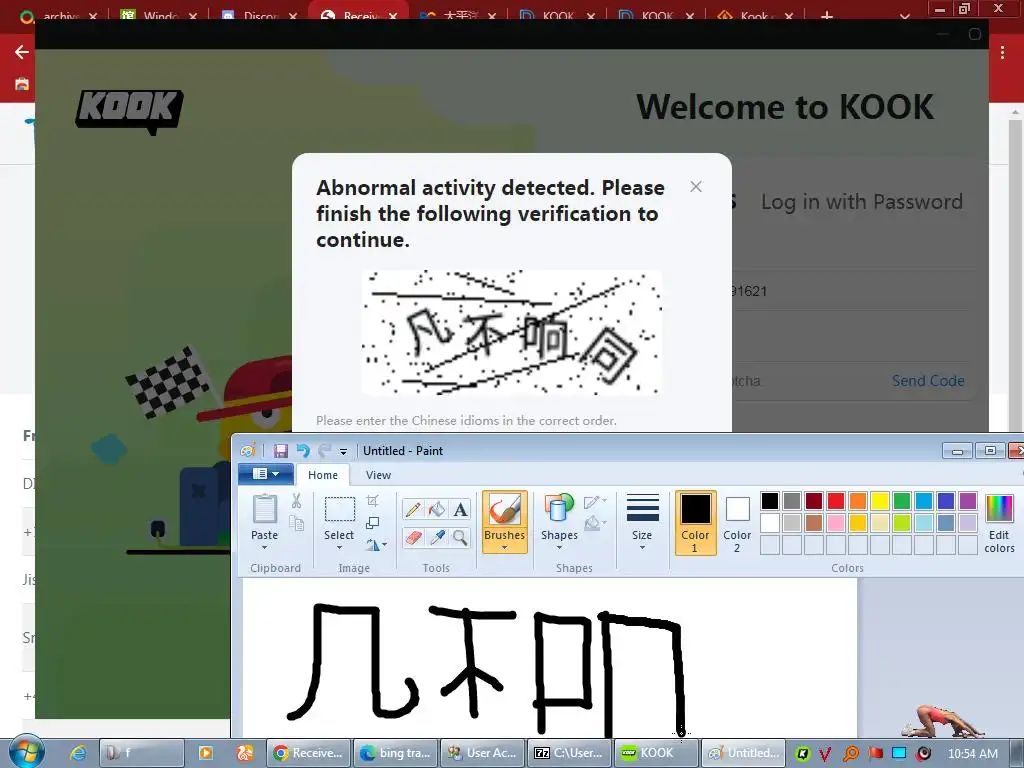
Task: Click the Save icon in Paint title bar
Action: pos(281,451)
